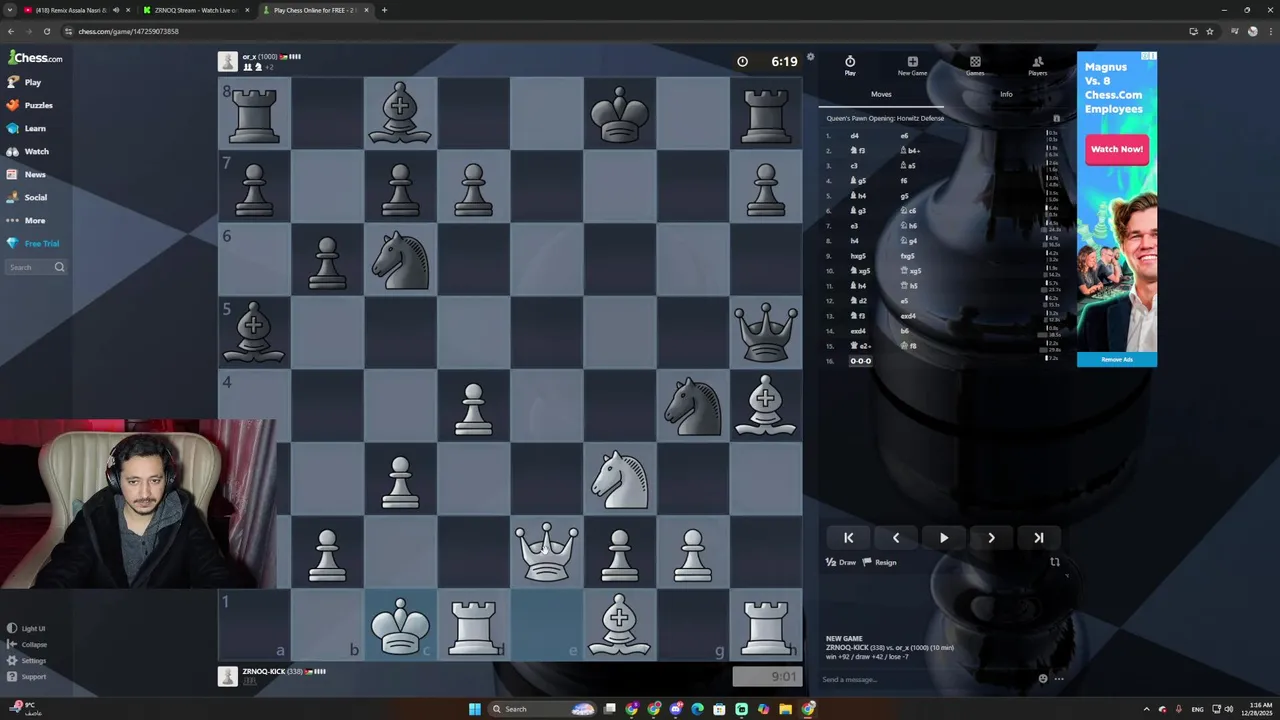Image resolution: width=1280 pixels, height=720 pixels.
Task: Open News in the left sidebar
Action: [26, 174]
